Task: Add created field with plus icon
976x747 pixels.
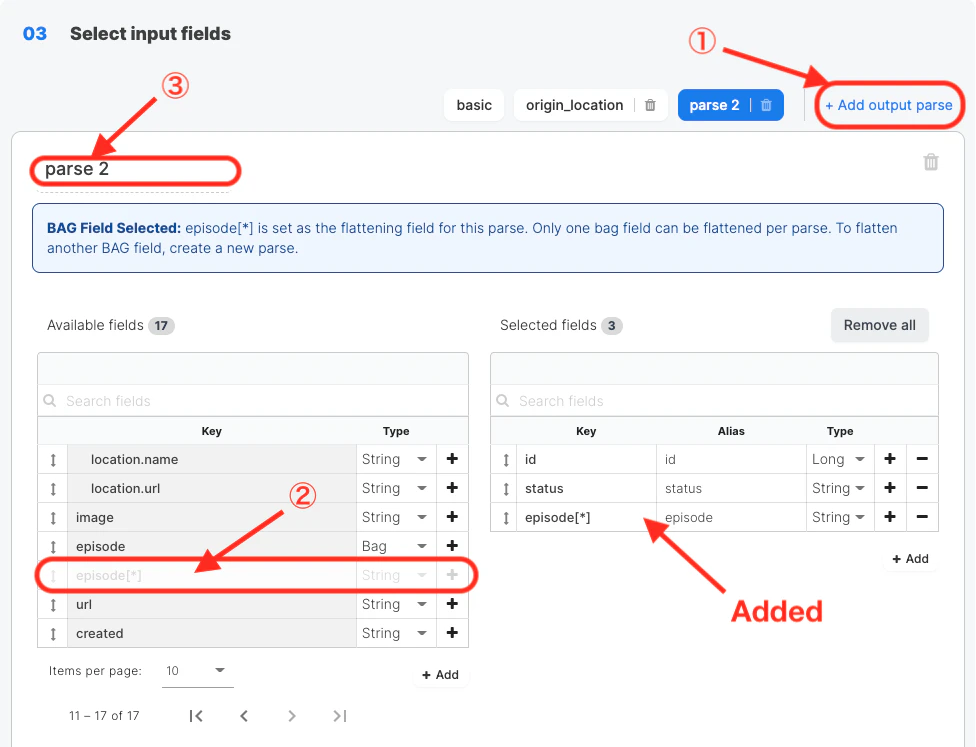Action: (x=453, y=632)
